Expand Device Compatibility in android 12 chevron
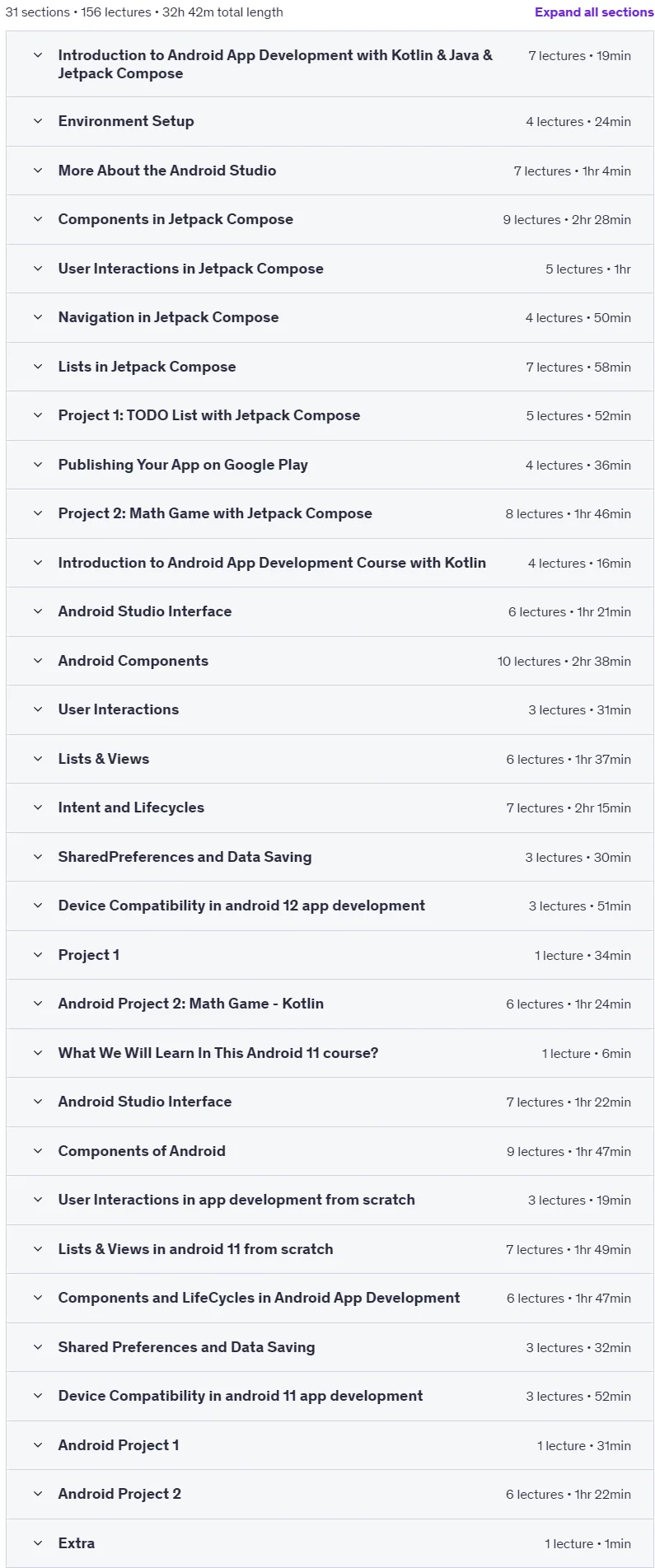 pyautogui.click(x=38, y=906)
